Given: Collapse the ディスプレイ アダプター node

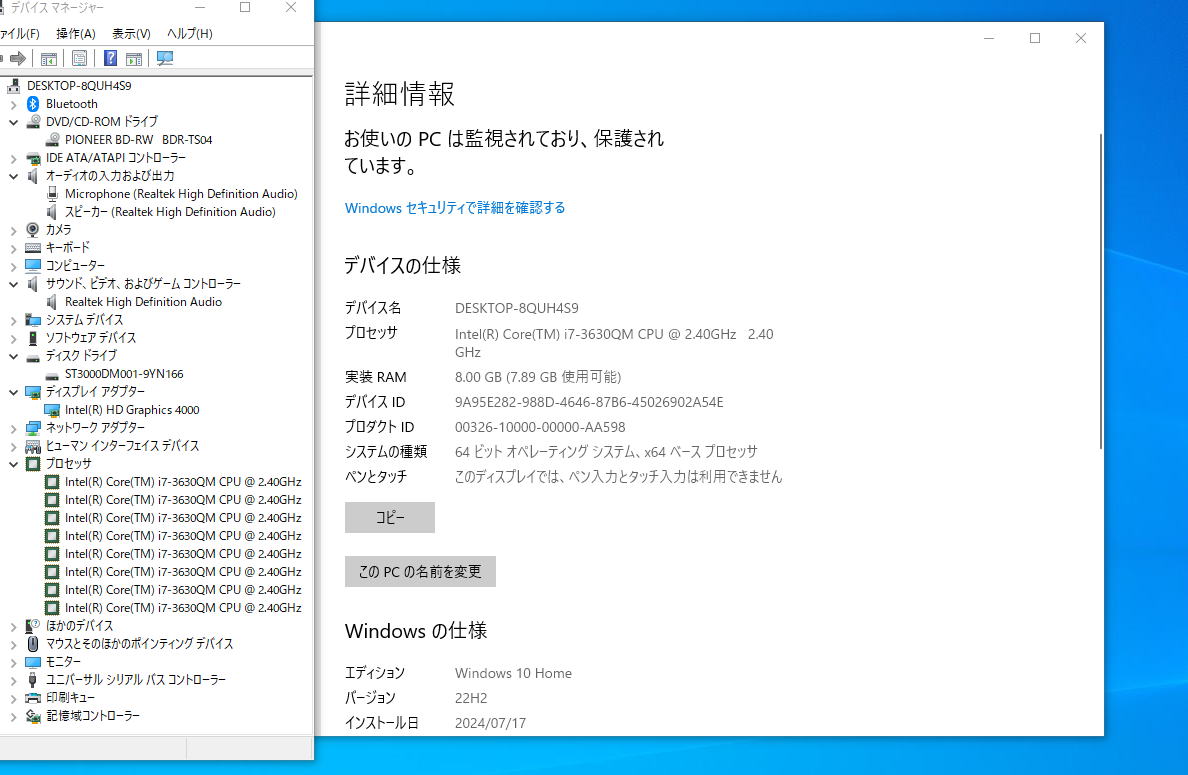Looking at the screenshot, I should click(x=14, y=392).
